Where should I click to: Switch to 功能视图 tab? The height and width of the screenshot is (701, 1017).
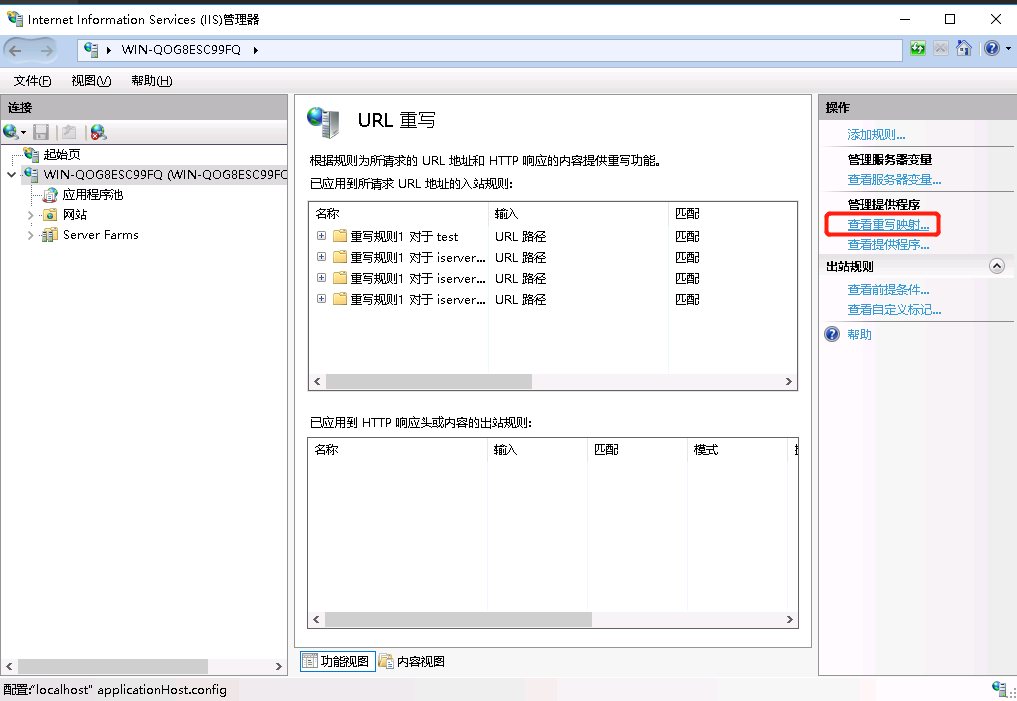337,661
